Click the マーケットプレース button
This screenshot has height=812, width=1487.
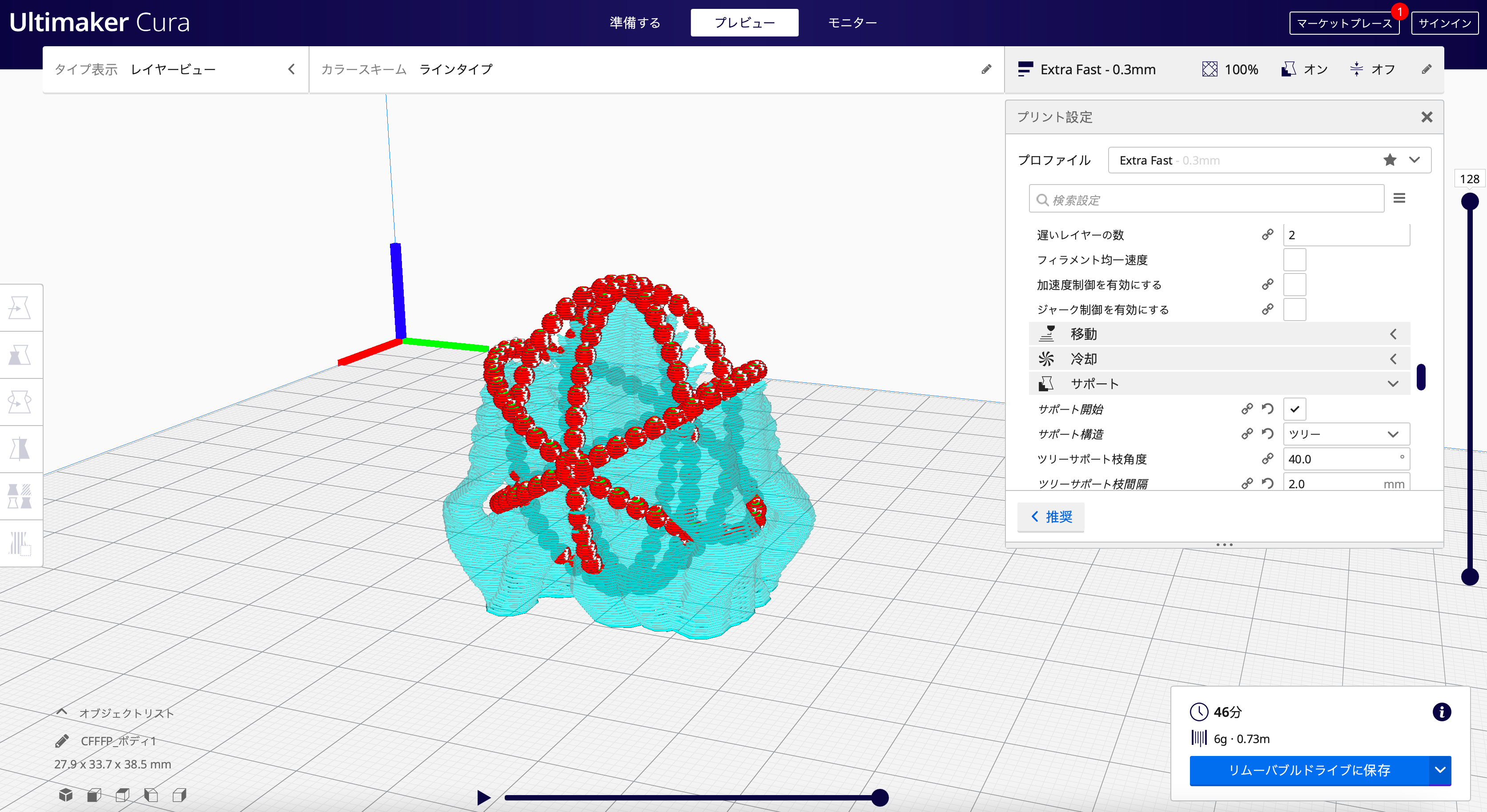coord(1344,23)
